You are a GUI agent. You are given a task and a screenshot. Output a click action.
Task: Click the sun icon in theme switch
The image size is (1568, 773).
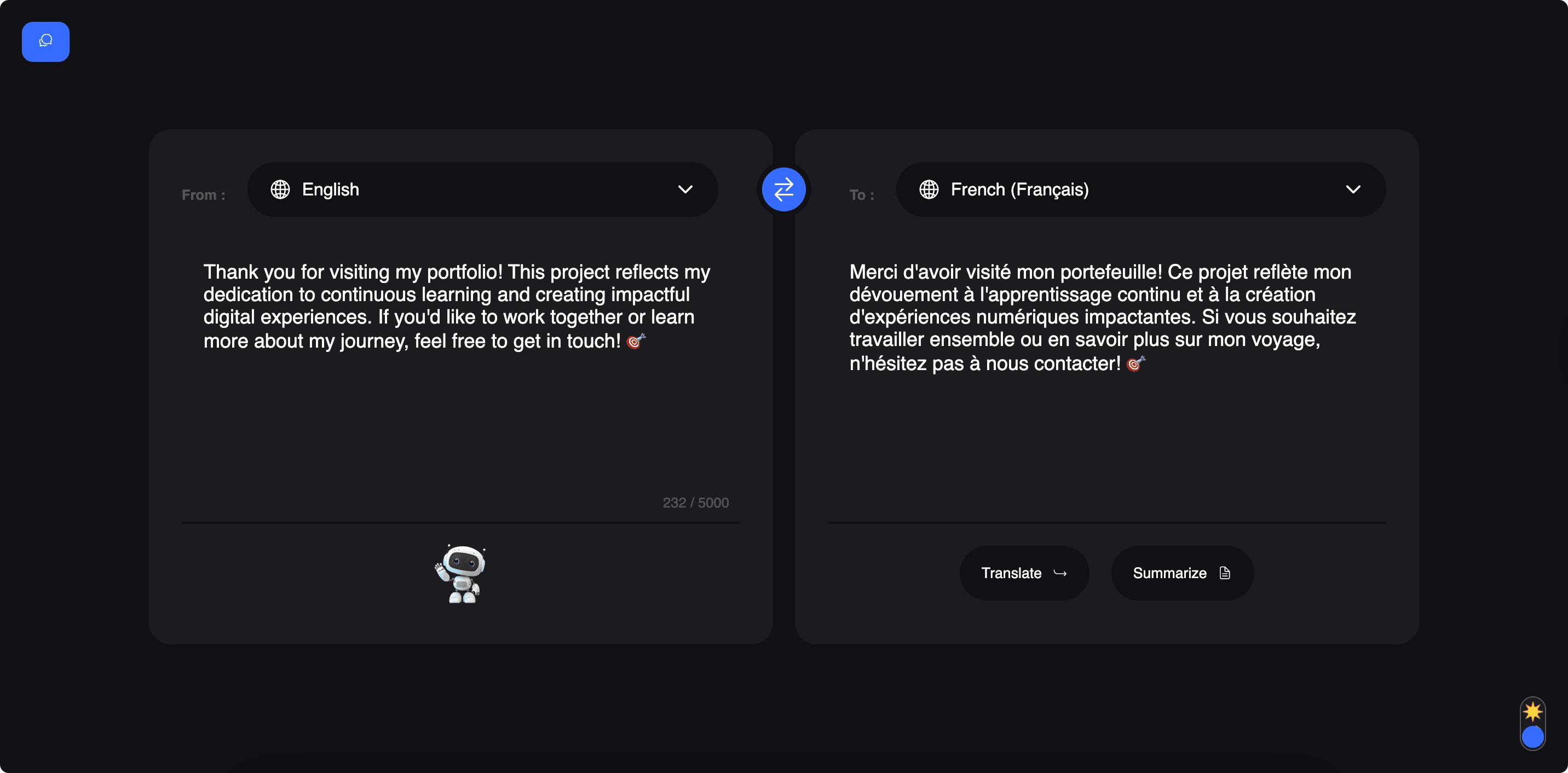(x=1532, y=711)
